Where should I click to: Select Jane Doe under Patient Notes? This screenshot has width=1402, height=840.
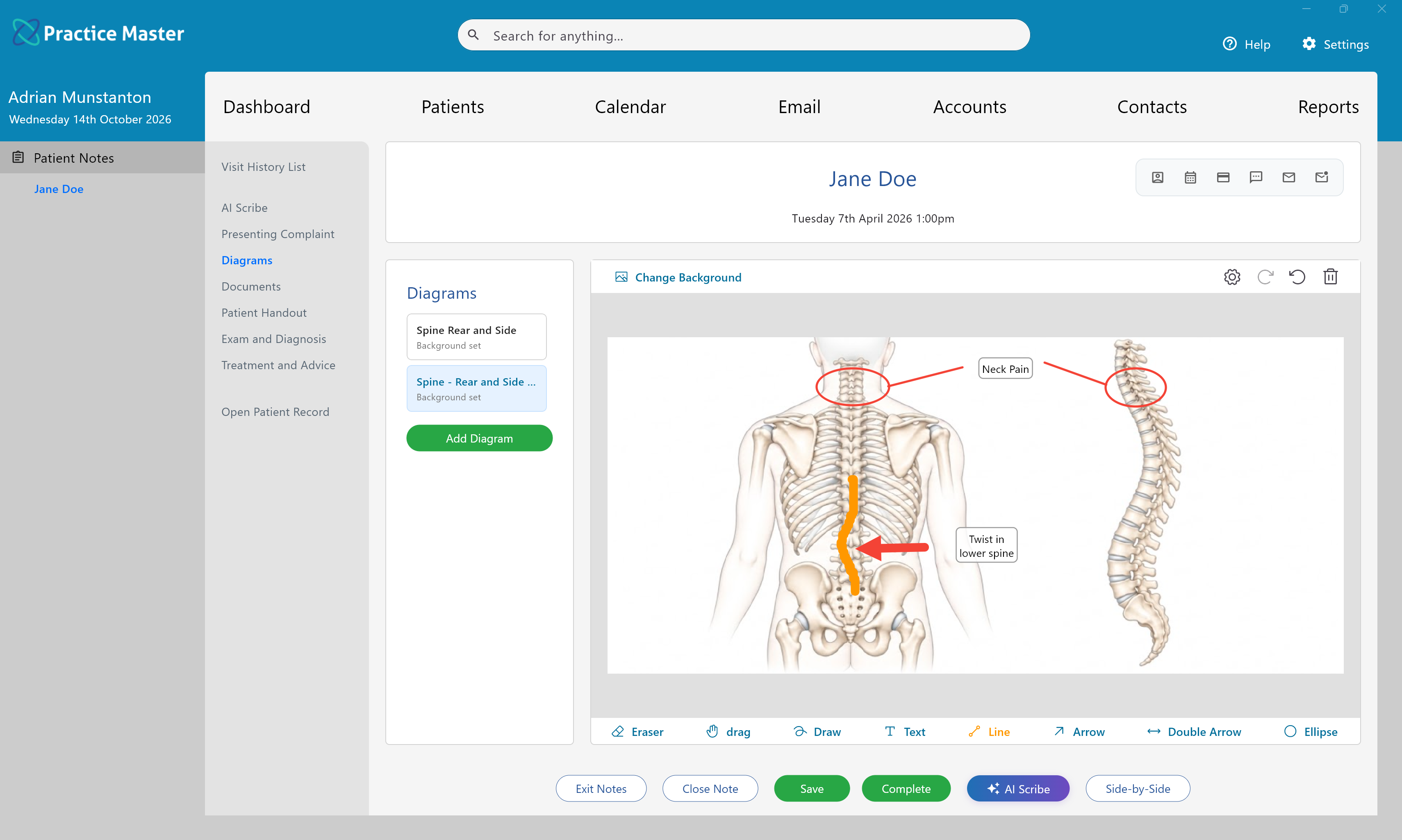pyautogui.click(x=59, y=188)
